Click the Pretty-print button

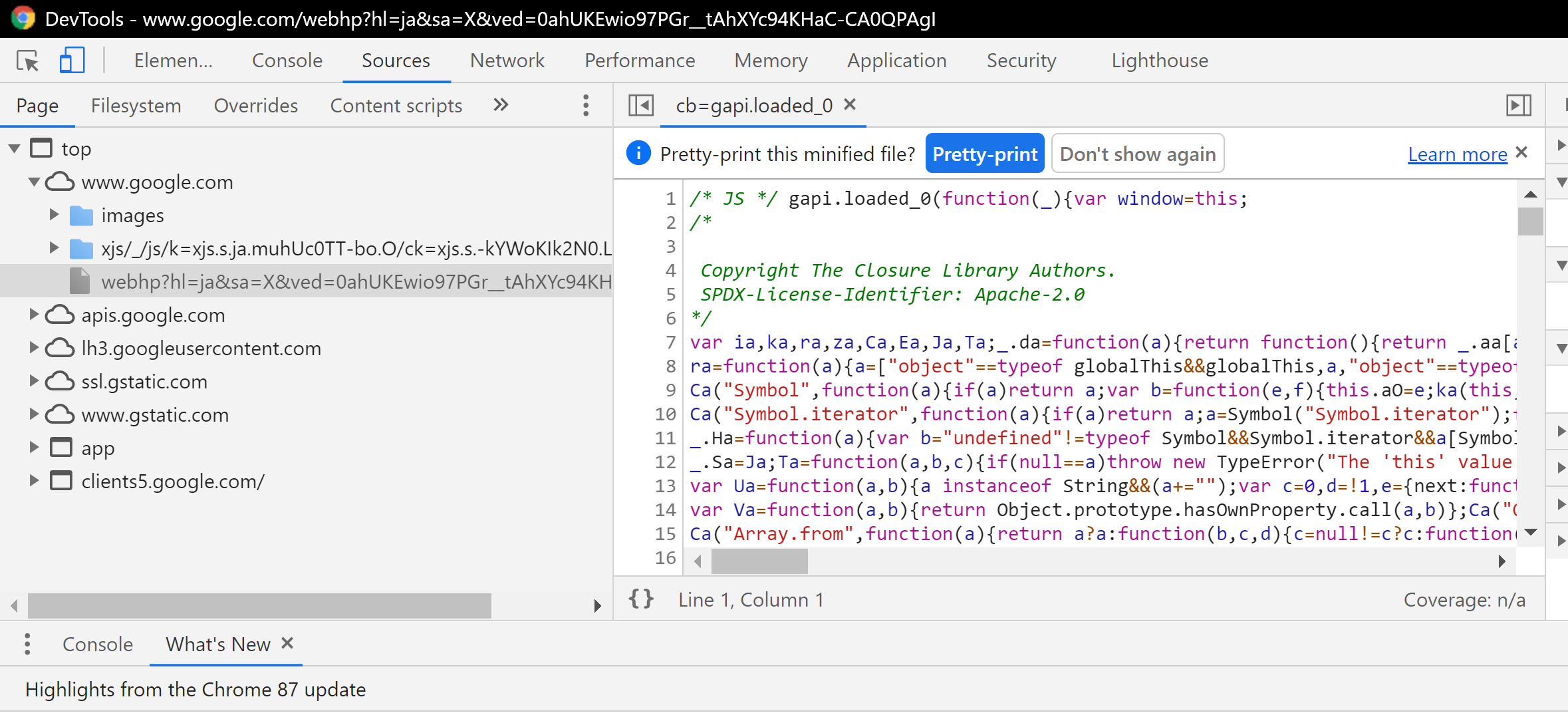click(x=984, y=154)
